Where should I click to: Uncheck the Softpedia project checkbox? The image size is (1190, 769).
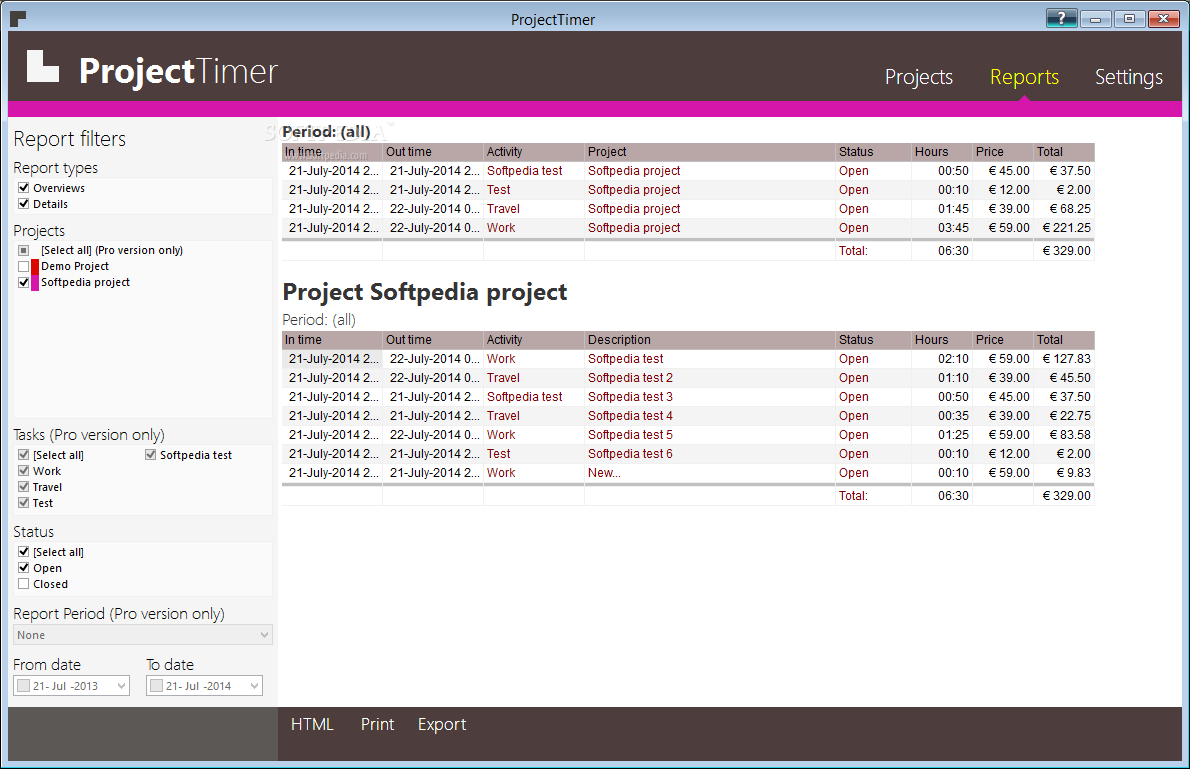(24, 282)
